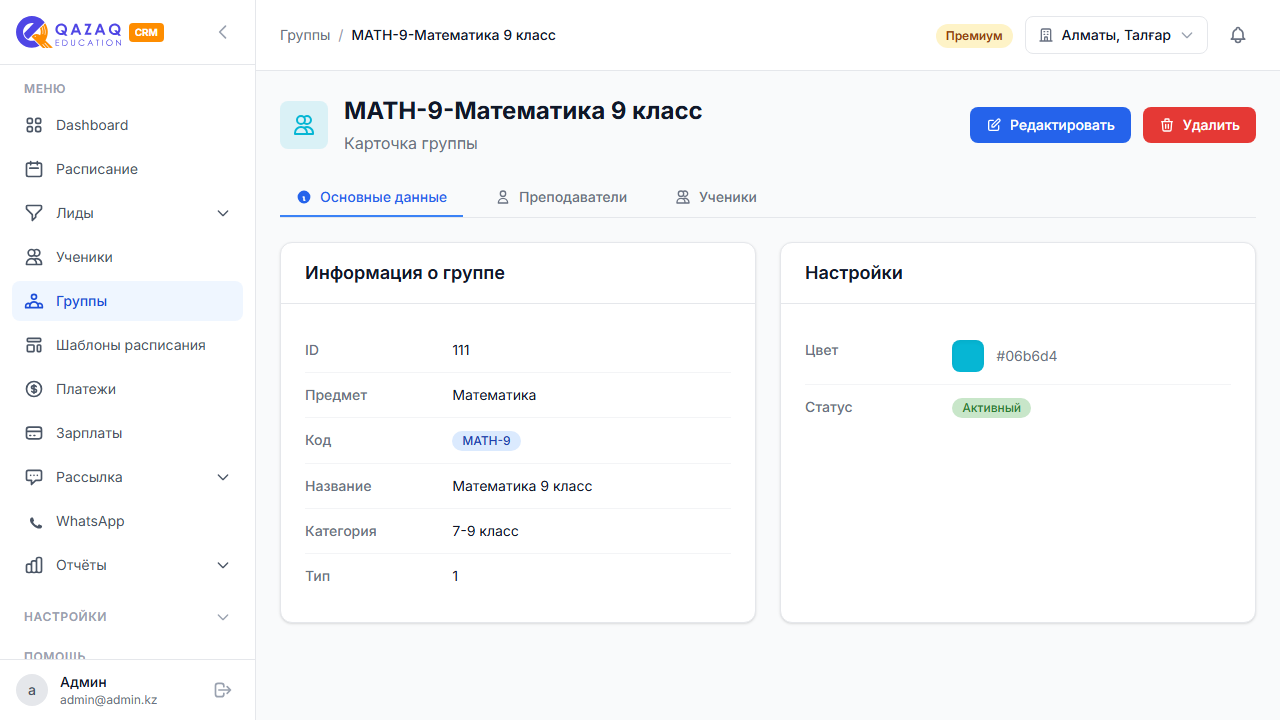Open the Алматы, Талғар branch dropdown

tap(1116, 35)
